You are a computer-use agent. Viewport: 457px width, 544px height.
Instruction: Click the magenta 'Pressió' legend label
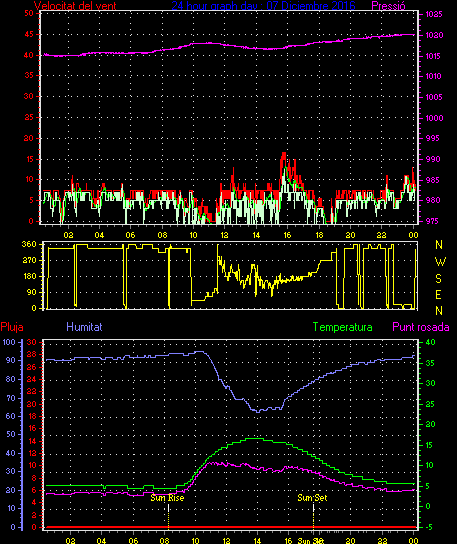point(388,5)
